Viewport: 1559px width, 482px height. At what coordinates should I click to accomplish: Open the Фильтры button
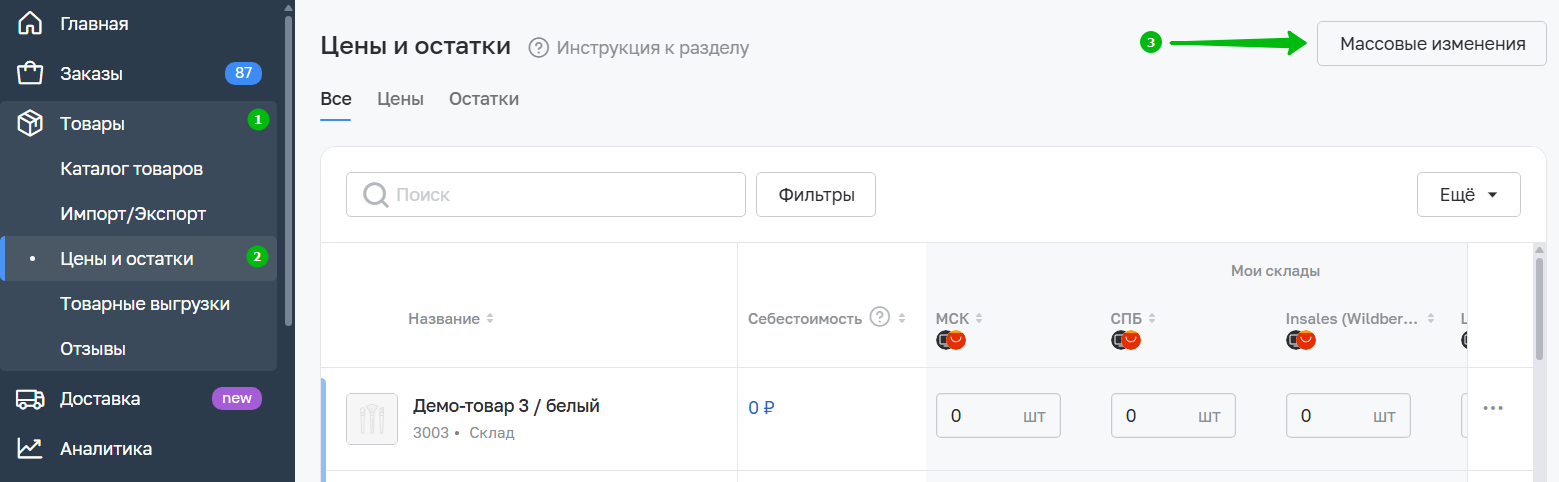click(816, 195)
